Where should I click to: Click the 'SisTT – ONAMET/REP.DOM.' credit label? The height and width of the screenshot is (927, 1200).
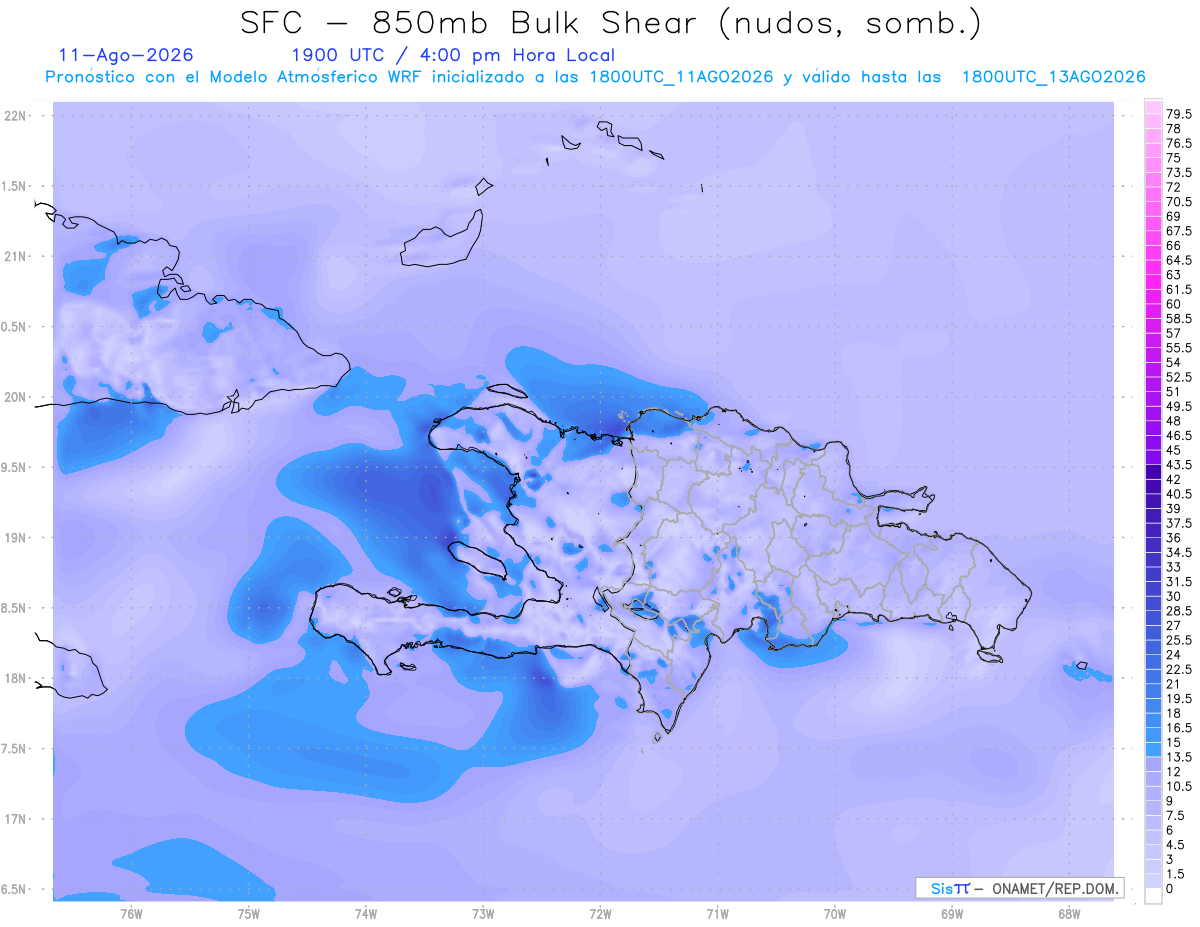pyautogui.click(x=1020, y=888)
